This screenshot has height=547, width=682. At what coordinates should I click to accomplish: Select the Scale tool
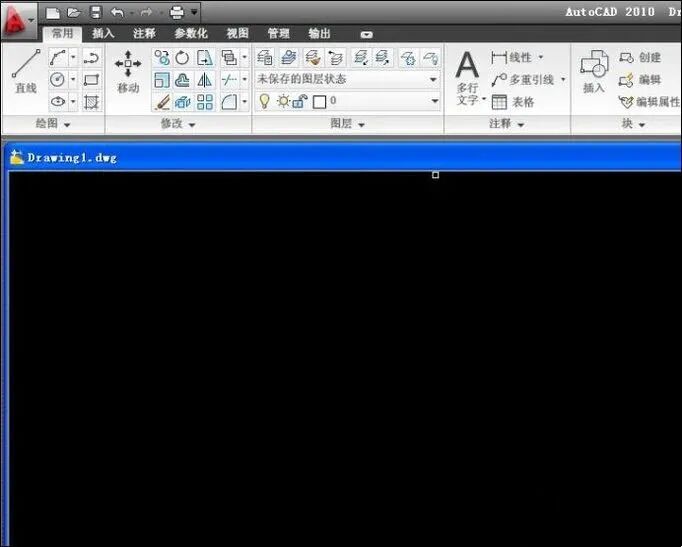(x=162, y=80)
